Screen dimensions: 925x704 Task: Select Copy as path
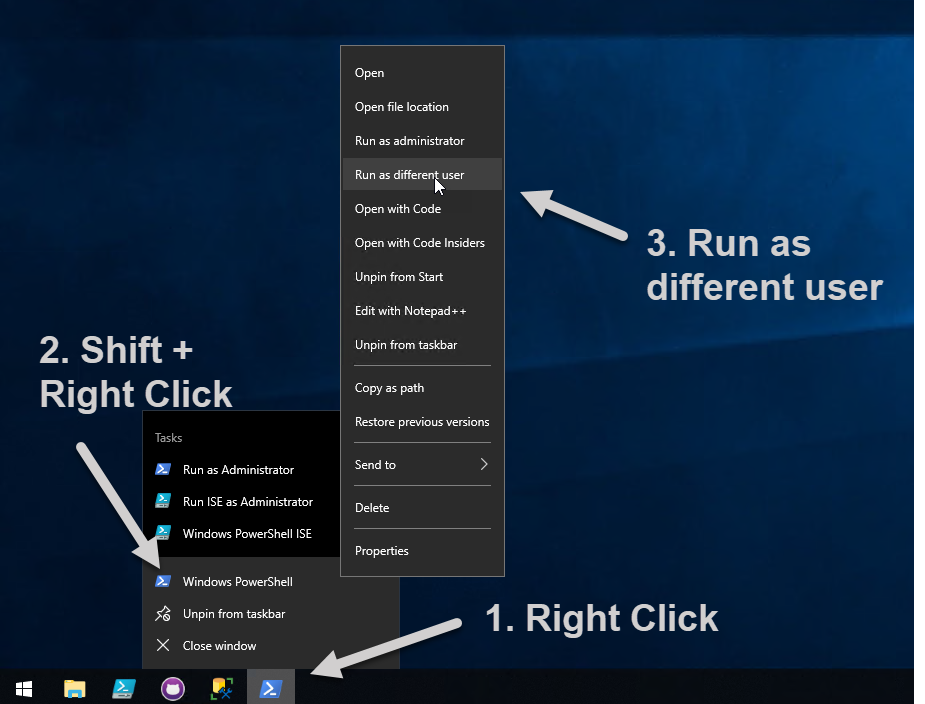[x=422, y=388]
